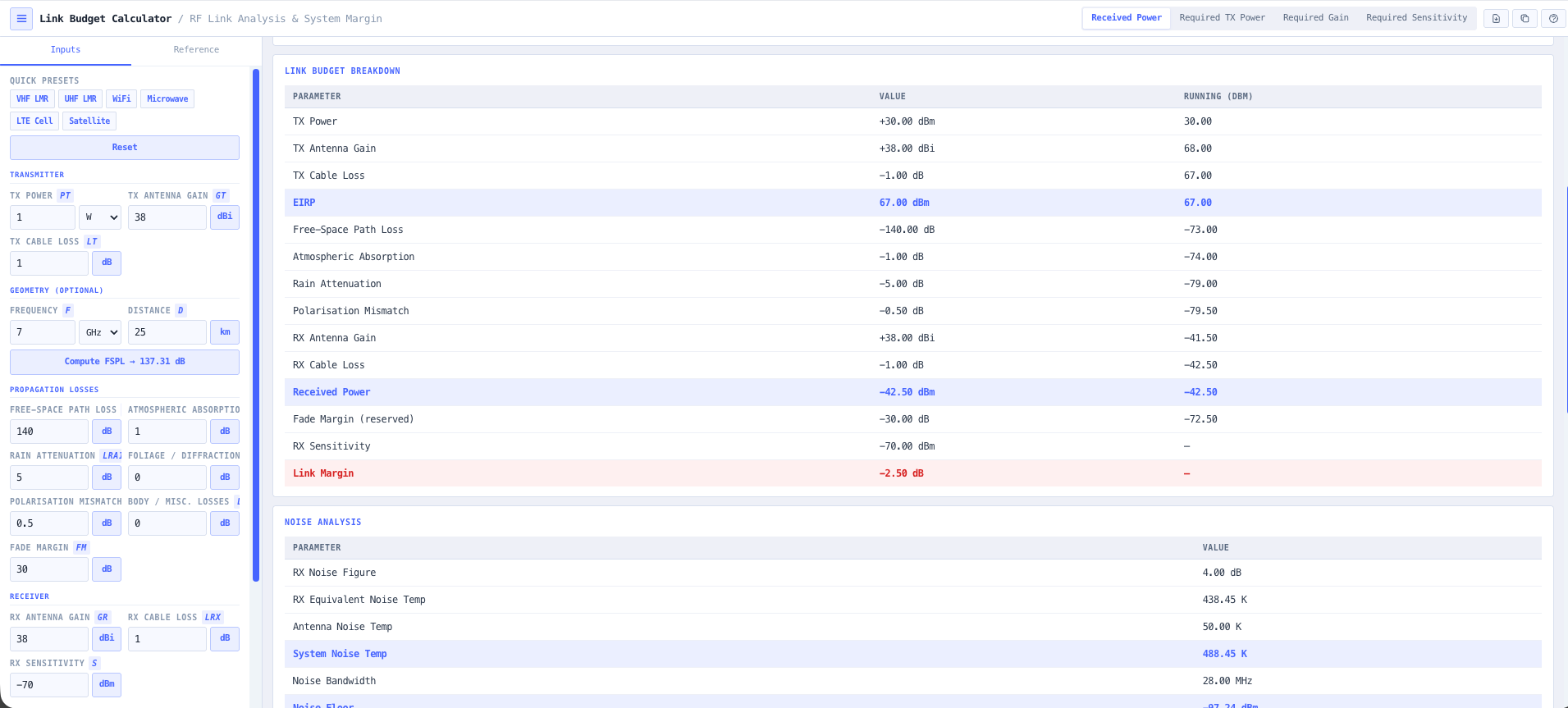1568x708 pixels.
Task: Select the Received Power table row
Action: (912, 392)
